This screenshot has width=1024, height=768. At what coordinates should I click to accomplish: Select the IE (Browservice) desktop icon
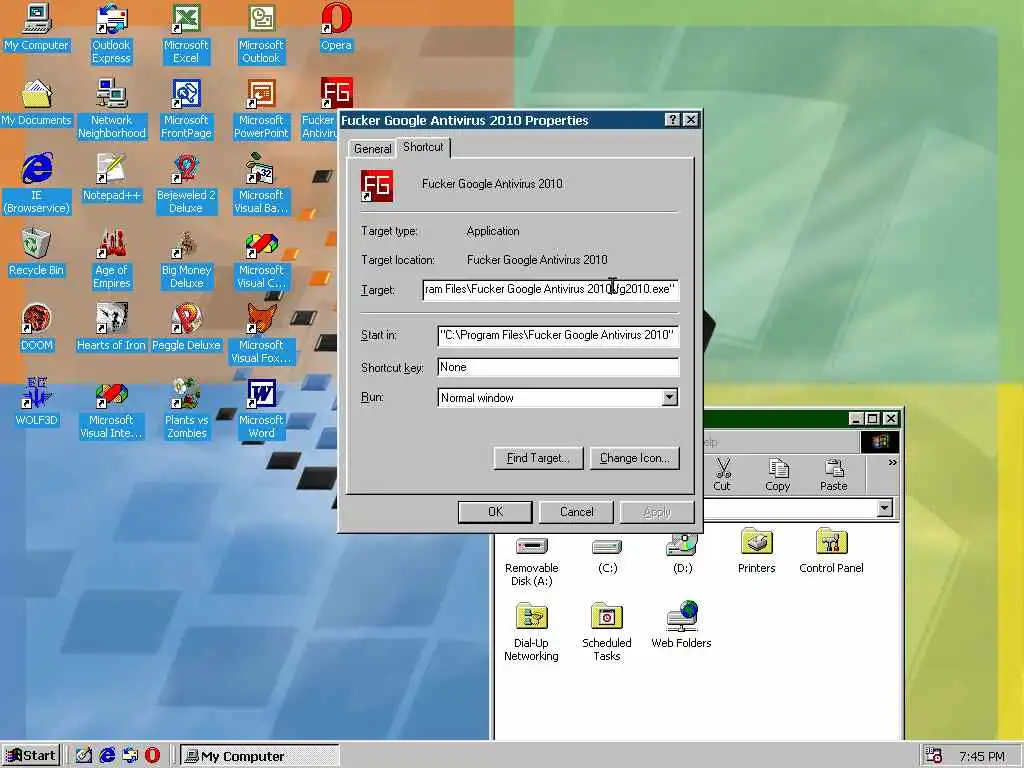tap(37, 184)
